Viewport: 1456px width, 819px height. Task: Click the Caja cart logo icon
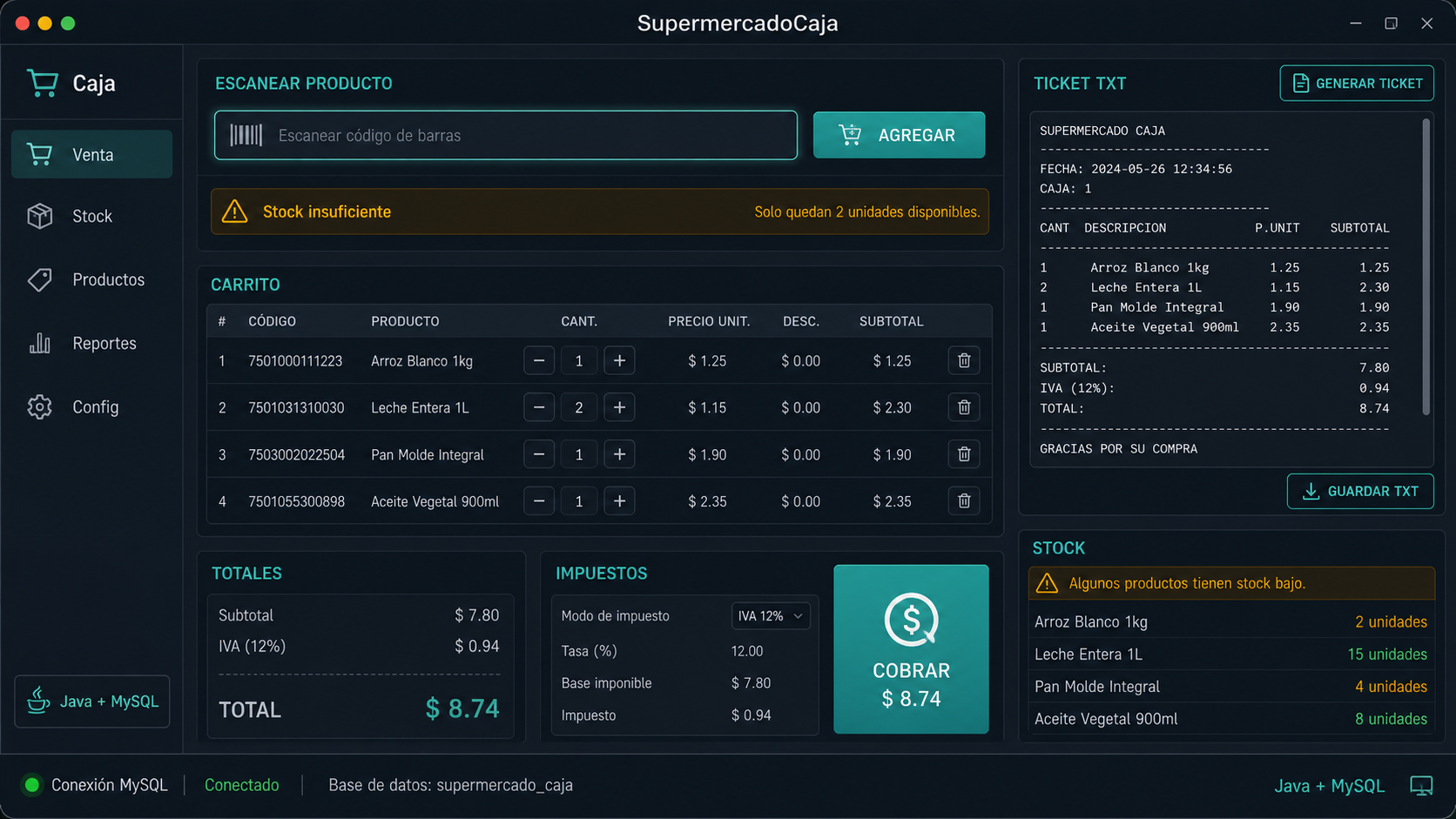[x=42, y=84]
